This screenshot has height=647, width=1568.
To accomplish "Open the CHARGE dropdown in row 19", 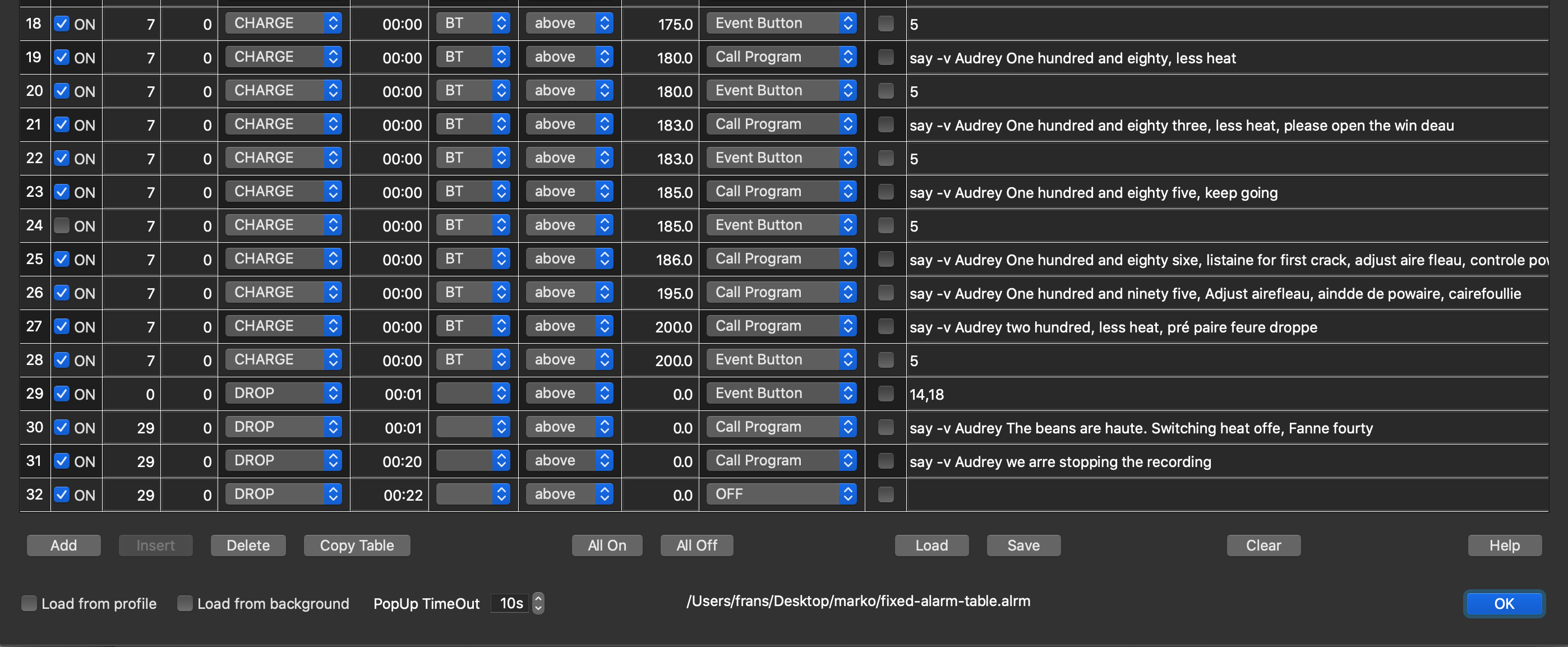I will [283, 57].
